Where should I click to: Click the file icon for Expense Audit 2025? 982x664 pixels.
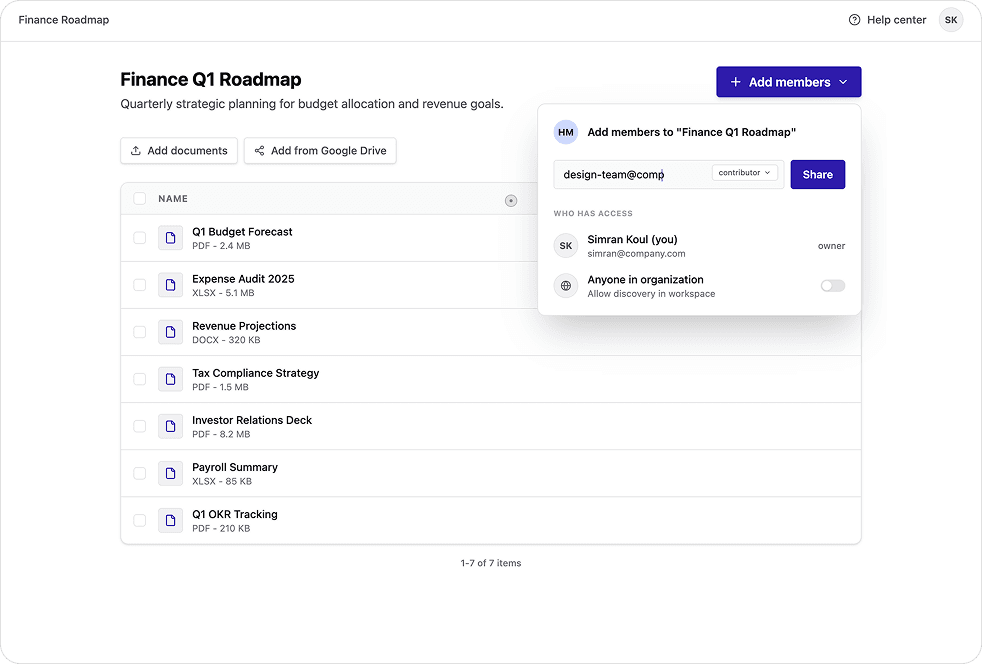(x=170, y=285)
